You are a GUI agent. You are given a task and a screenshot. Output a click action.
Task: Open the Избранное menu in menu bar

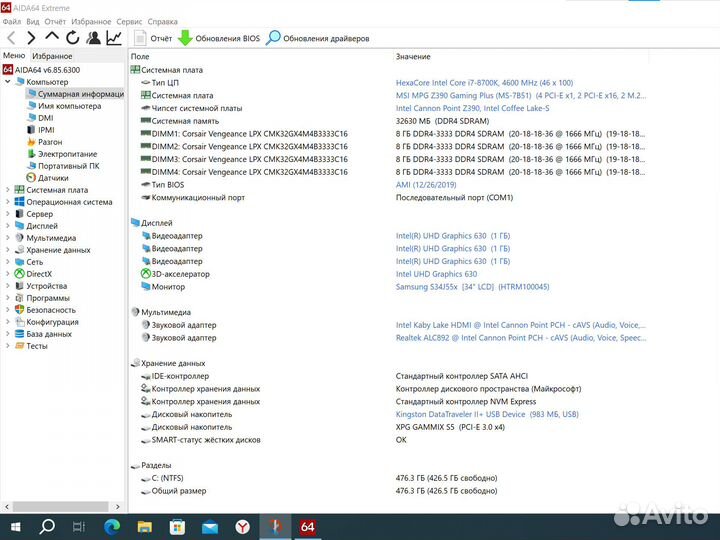pos(91,22)
